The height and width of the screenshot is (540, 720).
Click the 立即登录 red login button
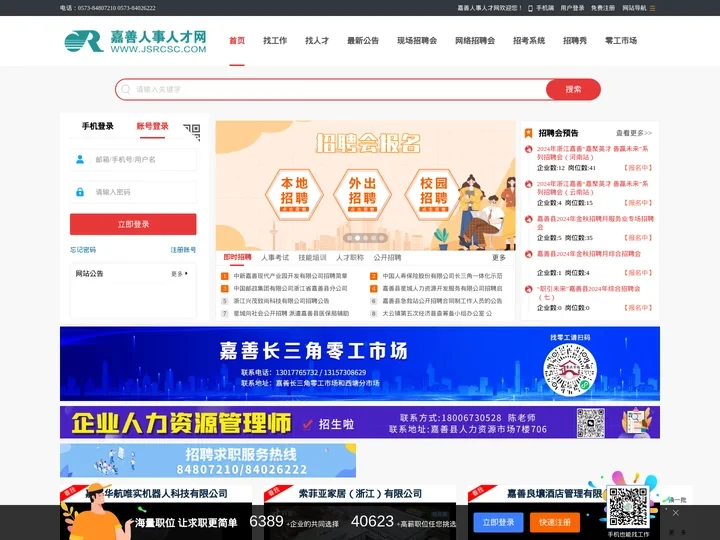point(133,224)
